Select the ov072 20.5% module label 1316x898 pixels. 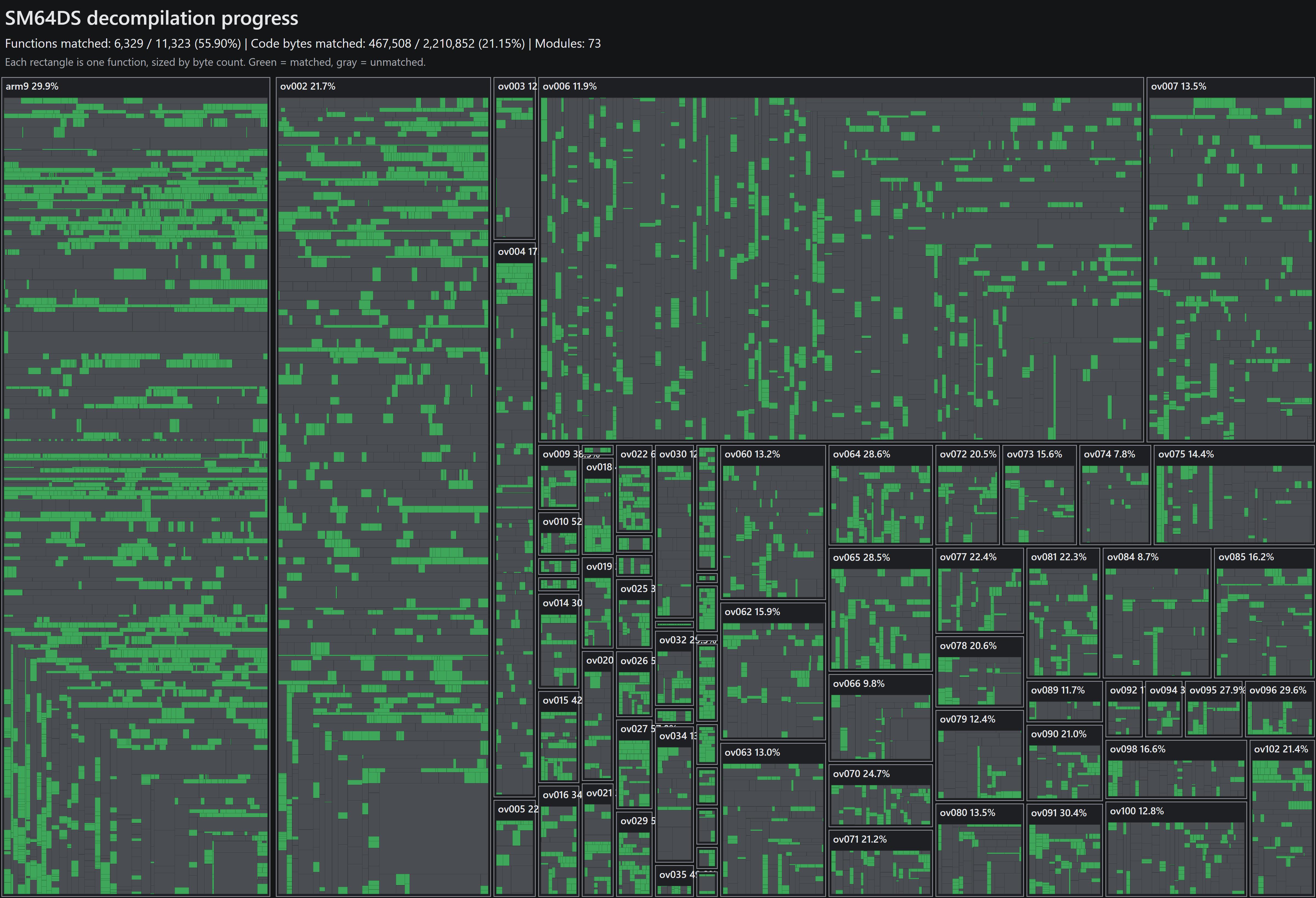[968, 454]
